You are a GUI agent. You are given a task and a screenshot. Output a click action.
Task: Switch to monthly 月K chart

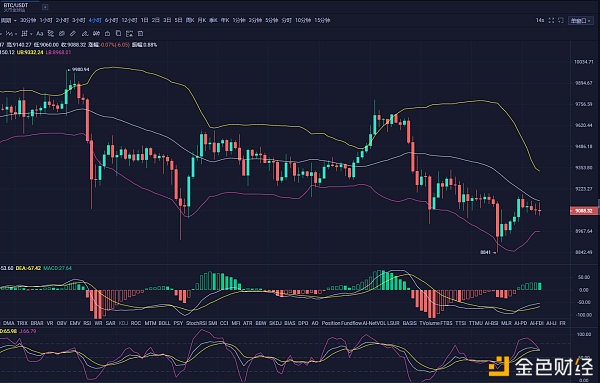202,20
